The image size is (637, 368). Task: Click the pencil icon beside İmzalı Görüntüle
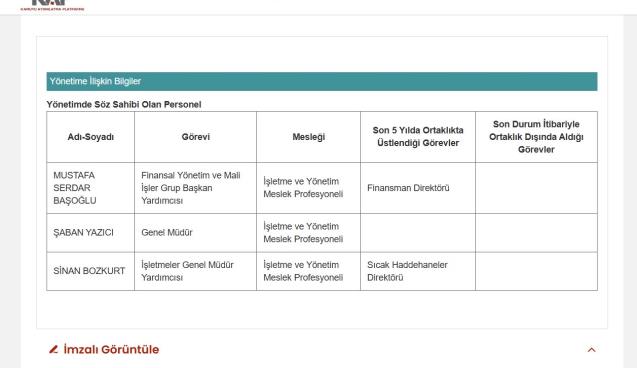point(54,349)
